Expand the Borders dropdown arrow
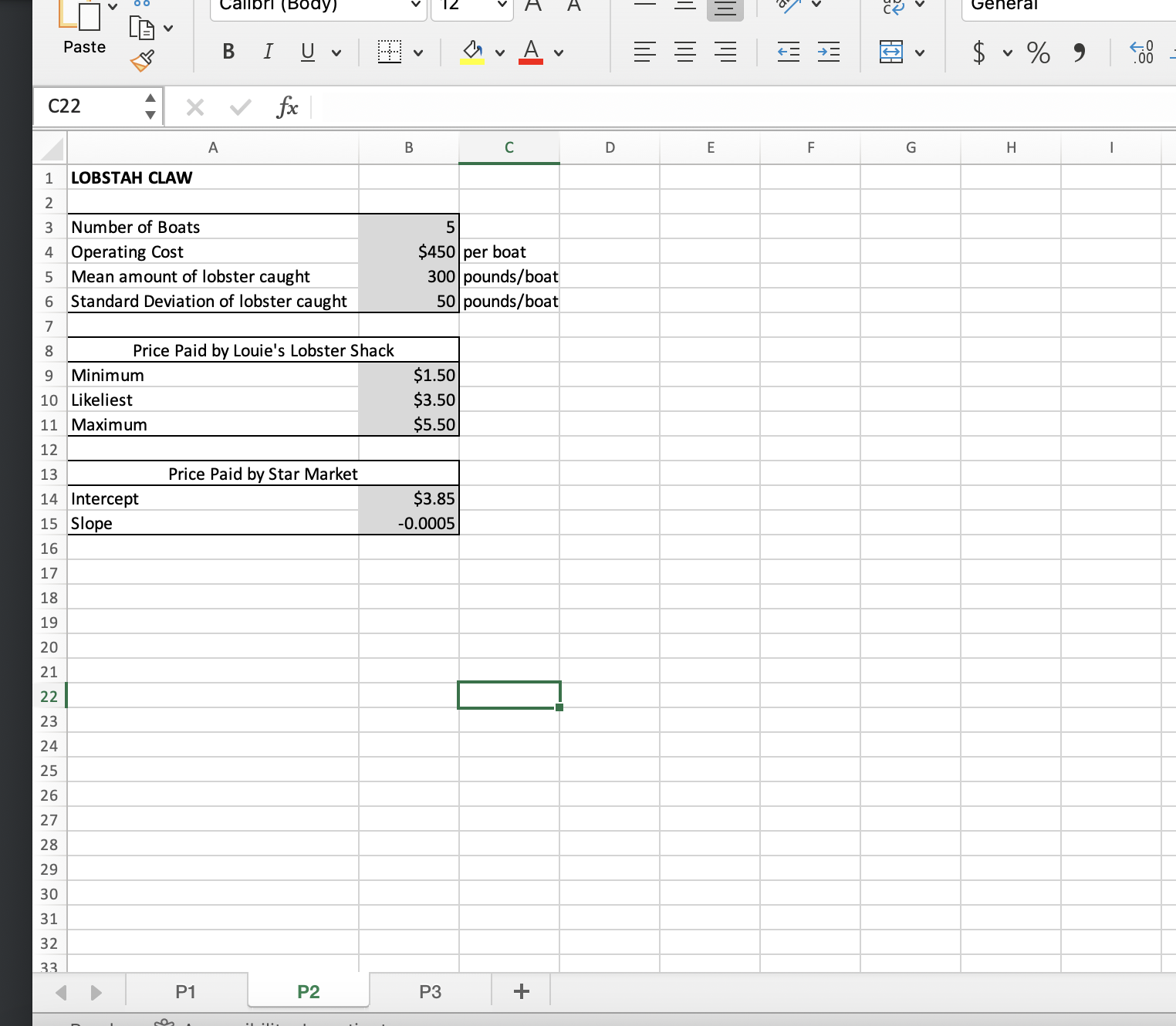This screenshot has width=1176, height=1026. point(418,53)
